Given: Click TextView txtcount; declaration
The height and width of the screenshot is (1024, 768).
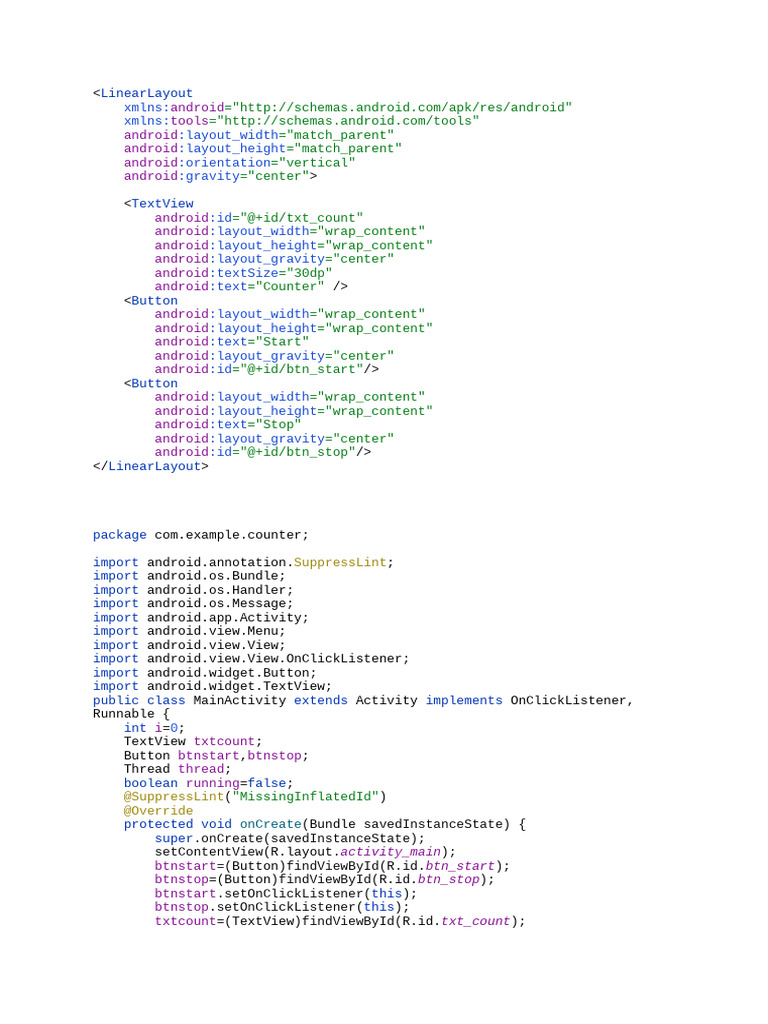Looking at the screenshot, I should pyautogui.click(x=193, y=742).
